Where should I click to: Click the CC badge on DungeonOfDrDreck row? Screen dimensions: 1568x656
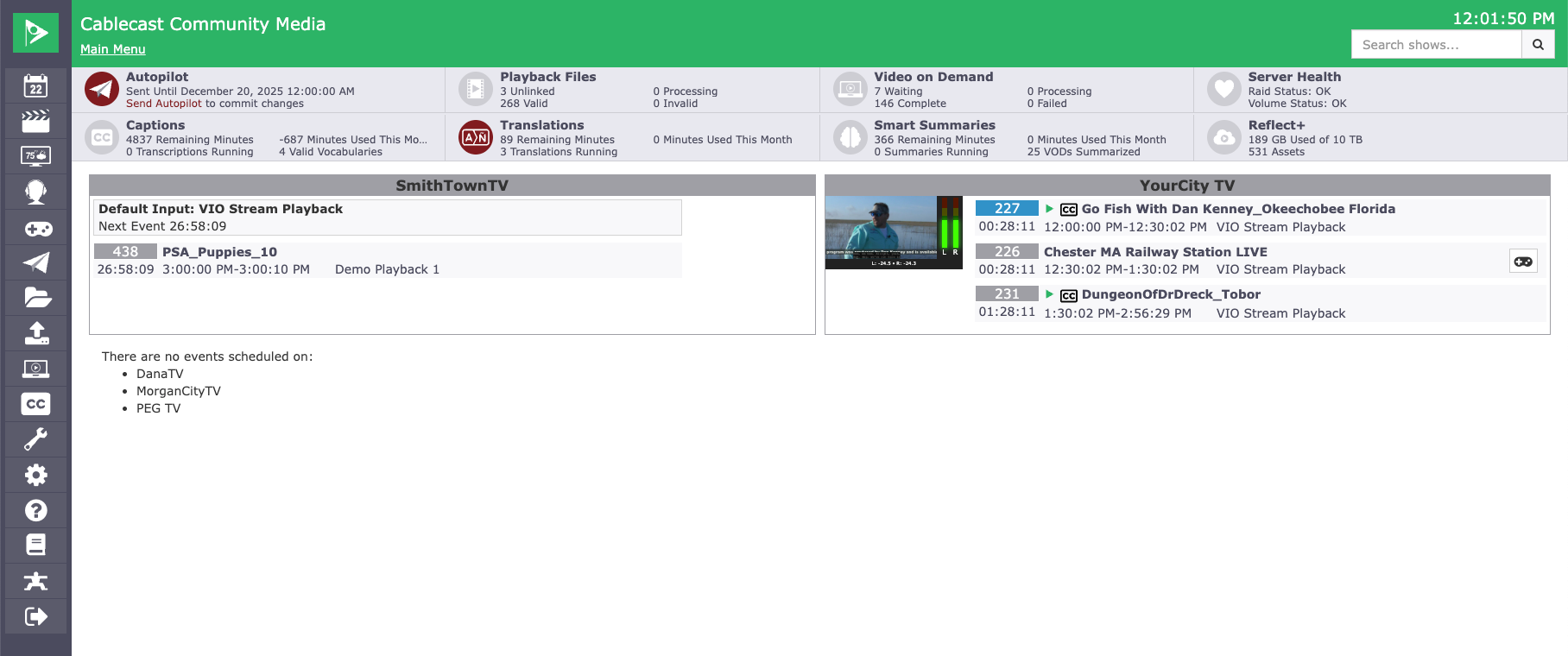click(1068, 295)
